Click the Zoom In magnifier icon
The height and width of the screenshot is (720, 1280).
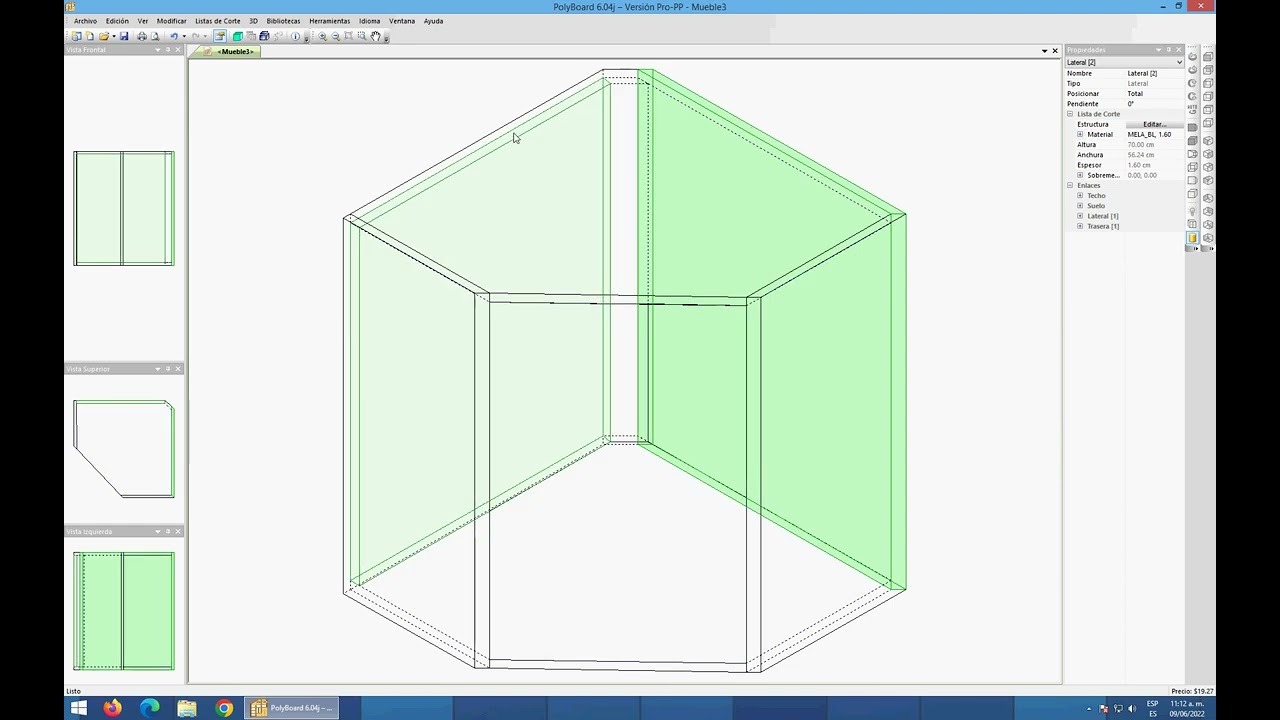click(x=322, y=36)
